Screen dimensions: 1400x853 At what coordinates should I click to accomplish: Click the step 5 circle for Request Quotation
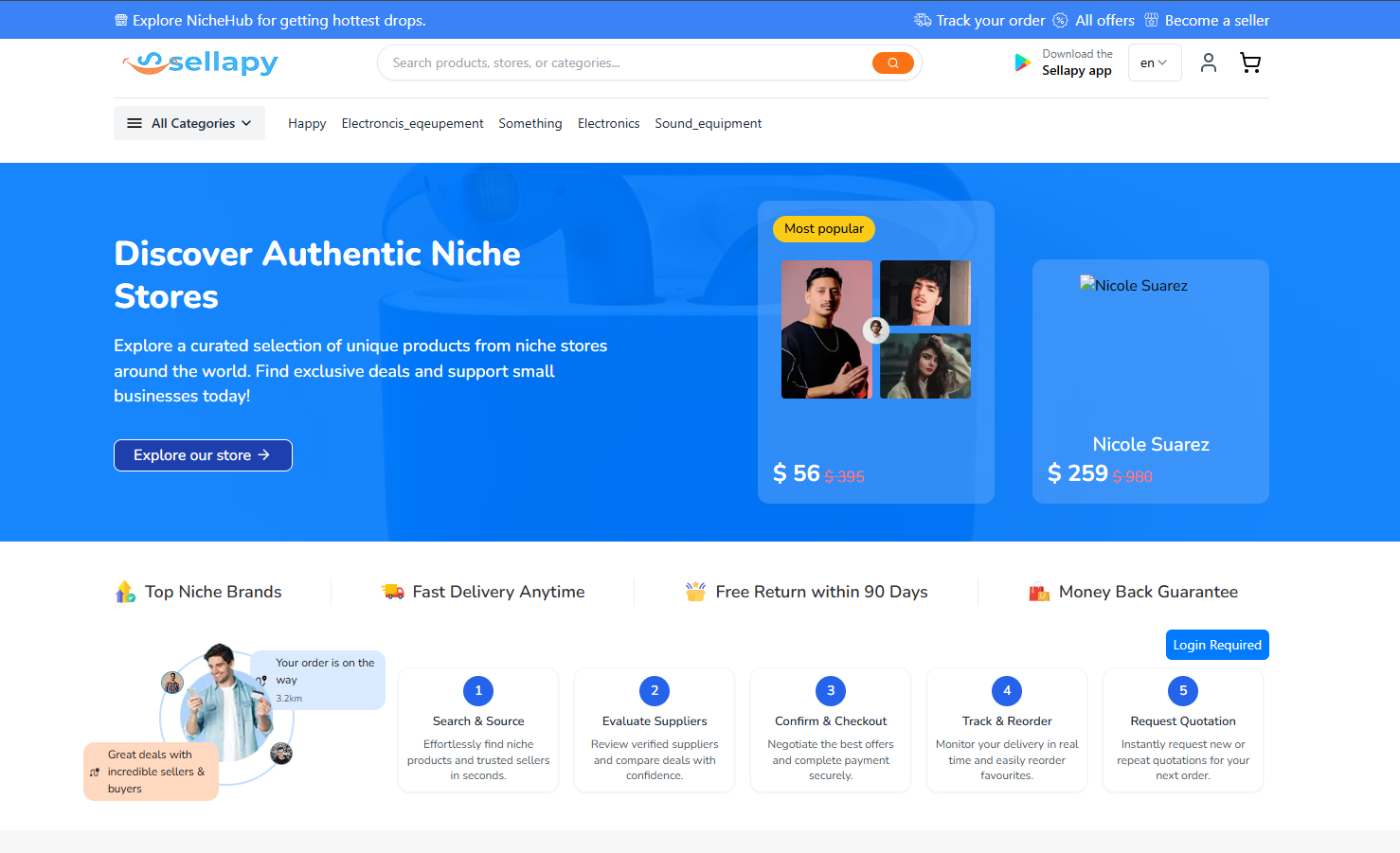tap(1183, 691)
